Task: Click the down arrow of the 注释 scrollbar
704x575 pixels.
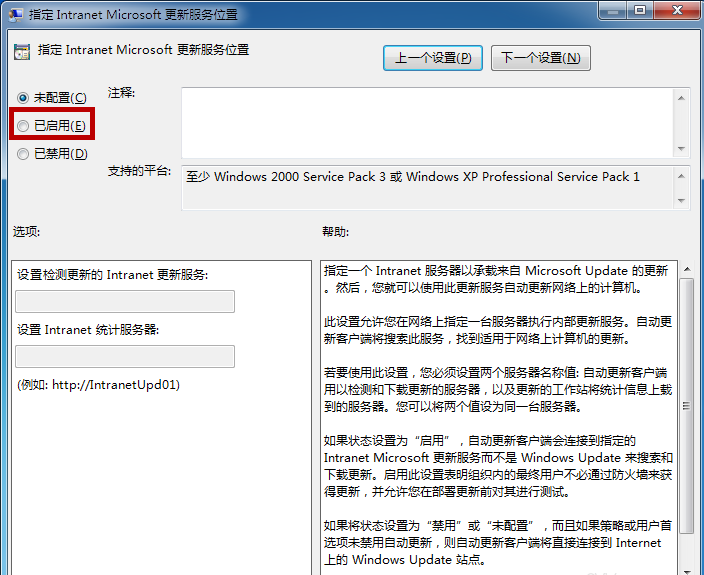Action: 681,149
